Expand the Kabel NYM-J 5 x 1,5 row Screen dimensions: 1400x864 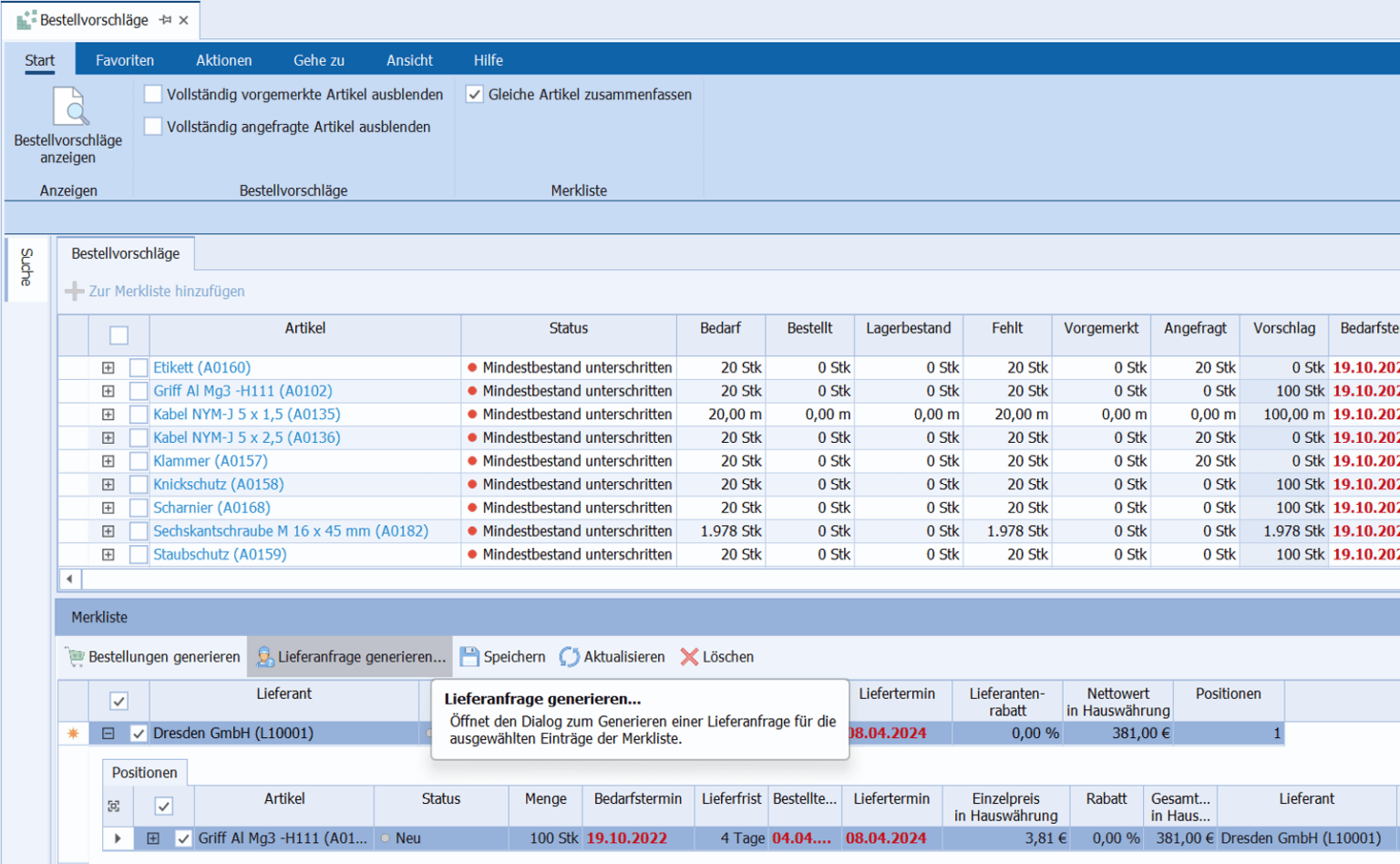[108, 415]
